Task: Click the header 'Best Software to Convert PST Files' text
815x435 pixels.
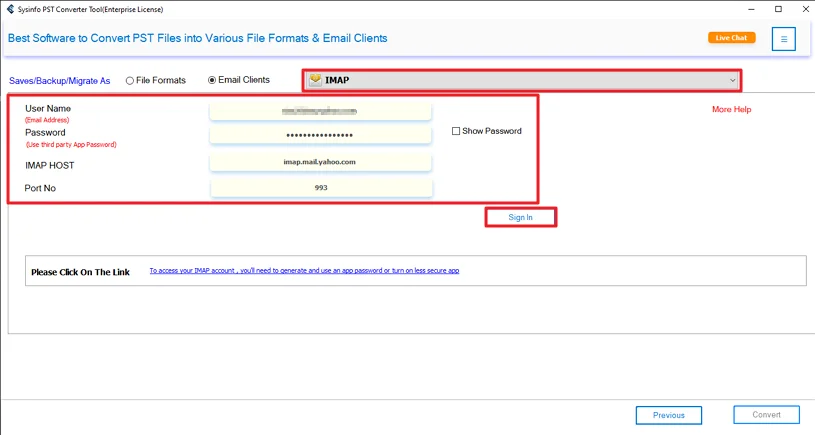Action: (198, 38)
